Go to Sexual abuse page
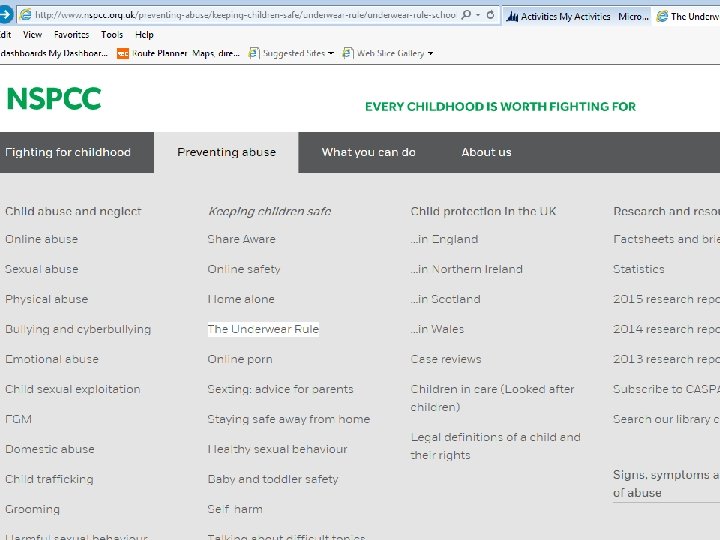 coord(41,269)
